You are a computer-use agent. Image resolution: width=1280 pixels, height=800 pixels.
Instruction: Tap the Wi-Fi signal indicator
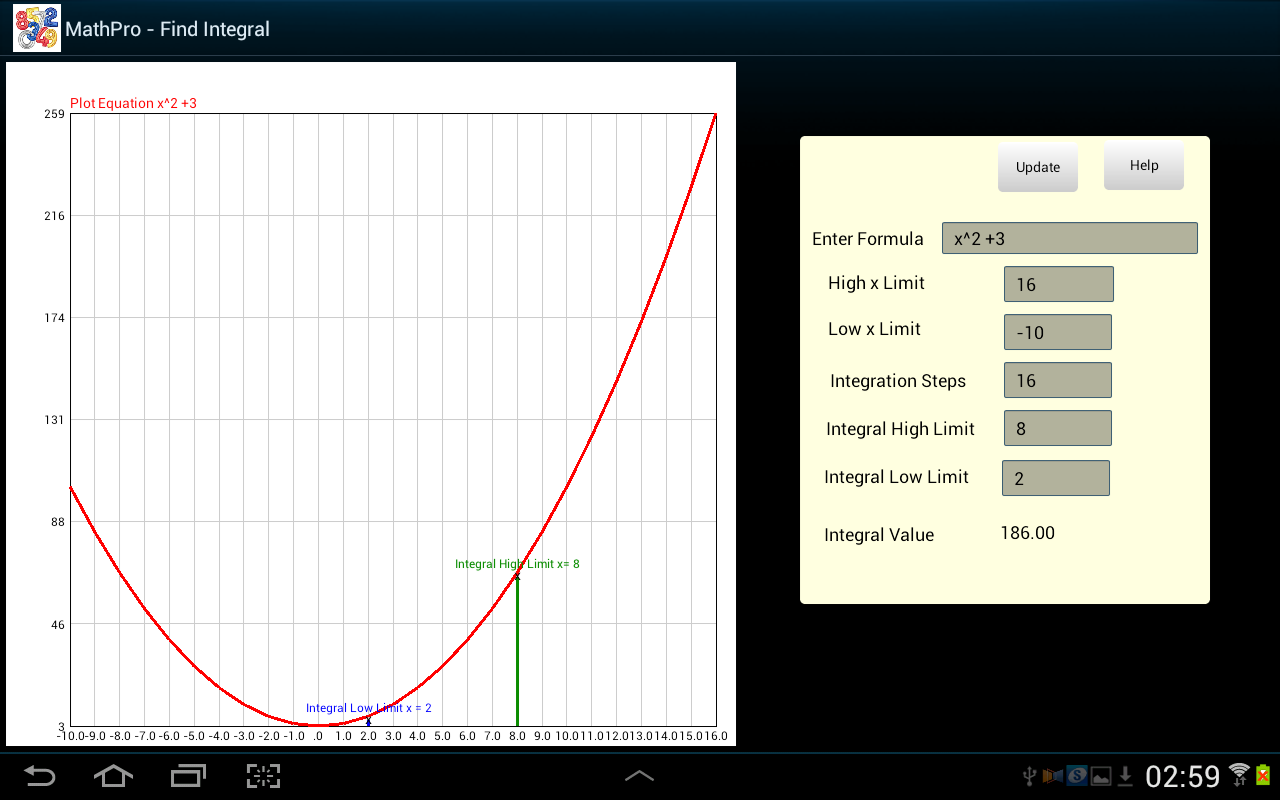pyautogui.click(x=1239, y=772)
